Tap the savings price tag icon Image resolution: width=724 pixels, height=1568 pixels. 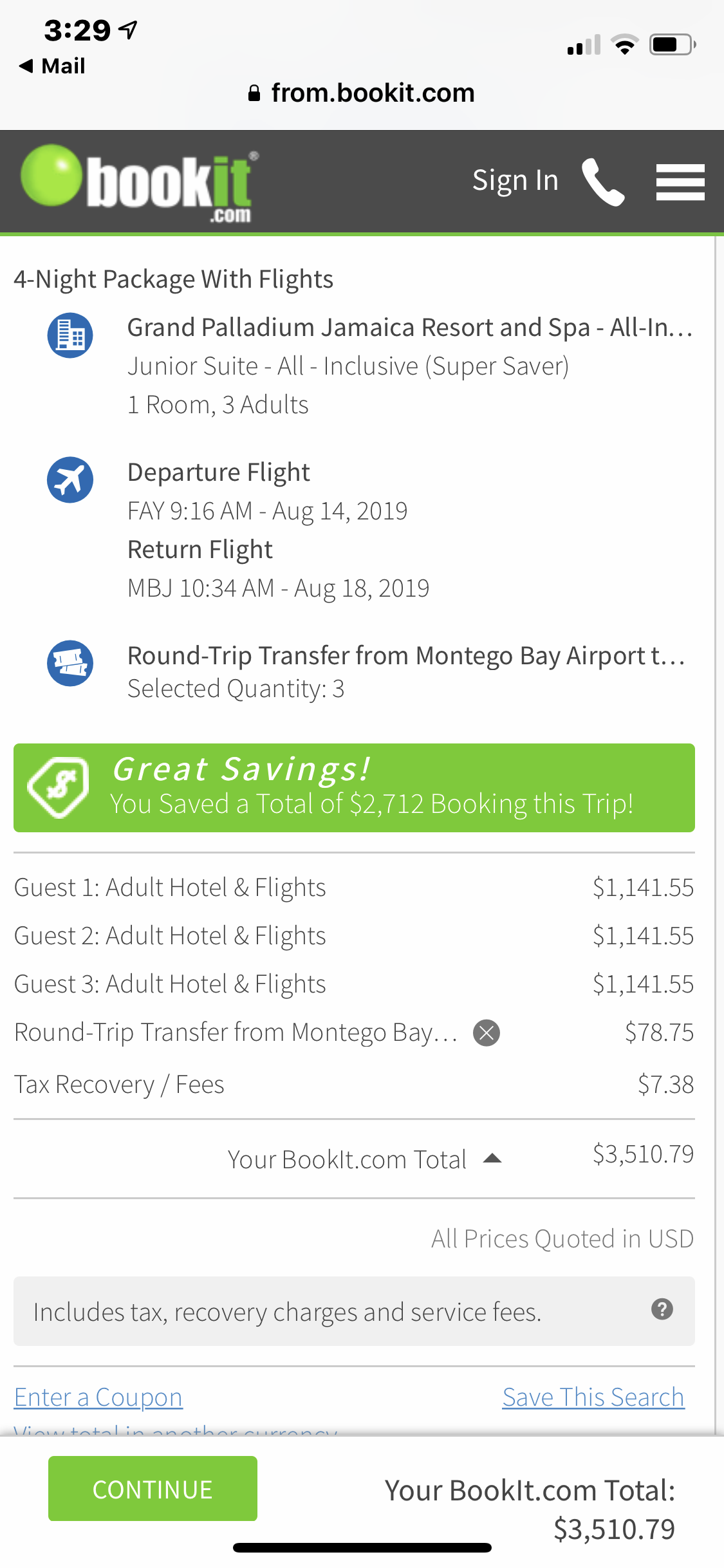point(59,787)
